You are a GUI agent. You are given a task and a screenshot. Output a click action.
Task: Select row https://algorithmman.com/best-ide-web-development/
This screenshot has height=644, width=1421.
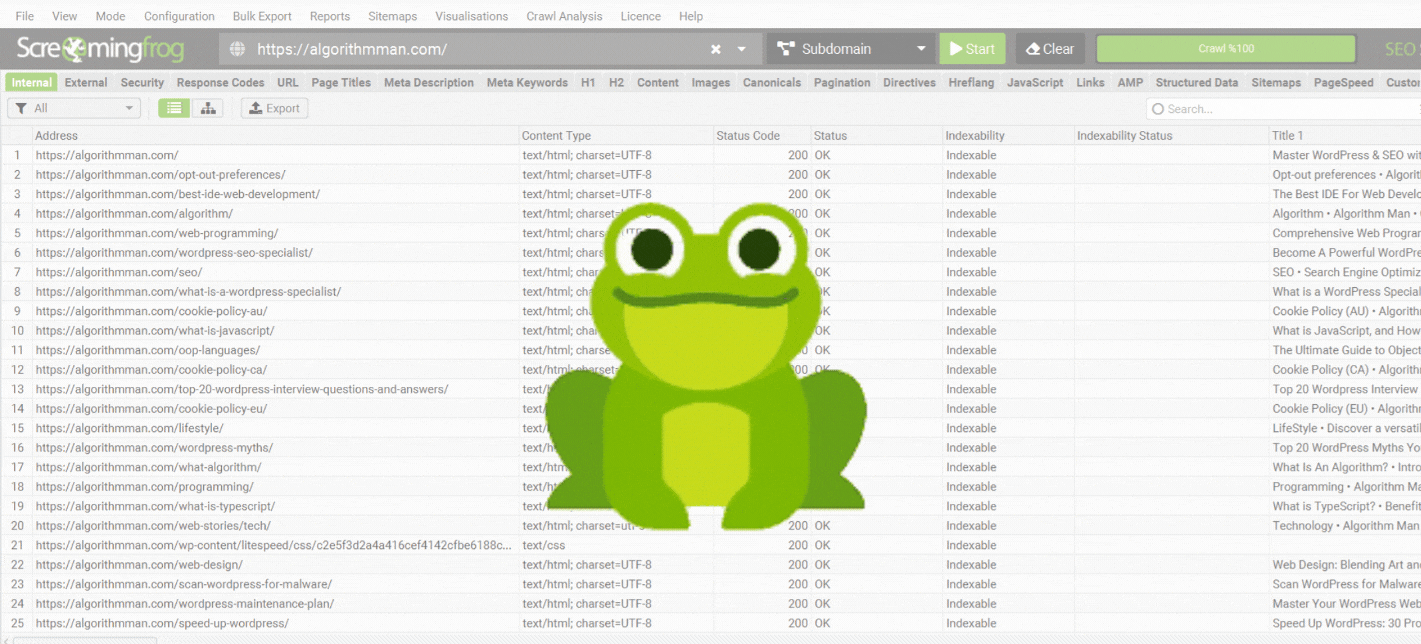tap(710, 194)
